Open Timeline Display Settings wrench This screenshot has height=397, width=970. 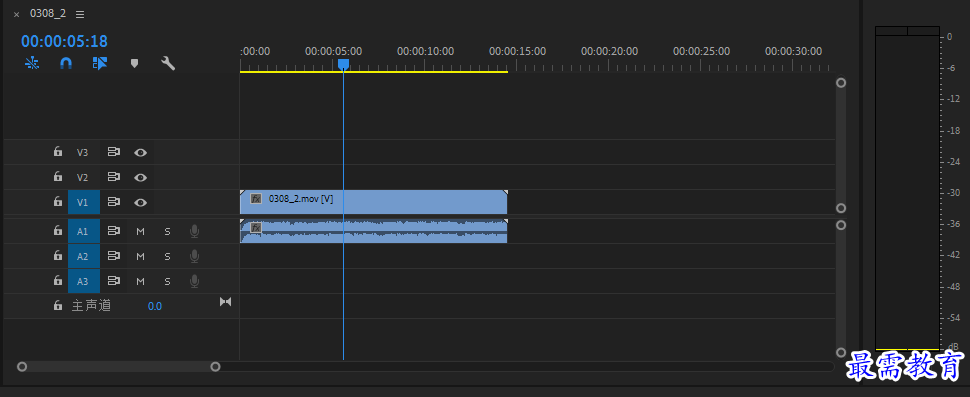[168, 63]
